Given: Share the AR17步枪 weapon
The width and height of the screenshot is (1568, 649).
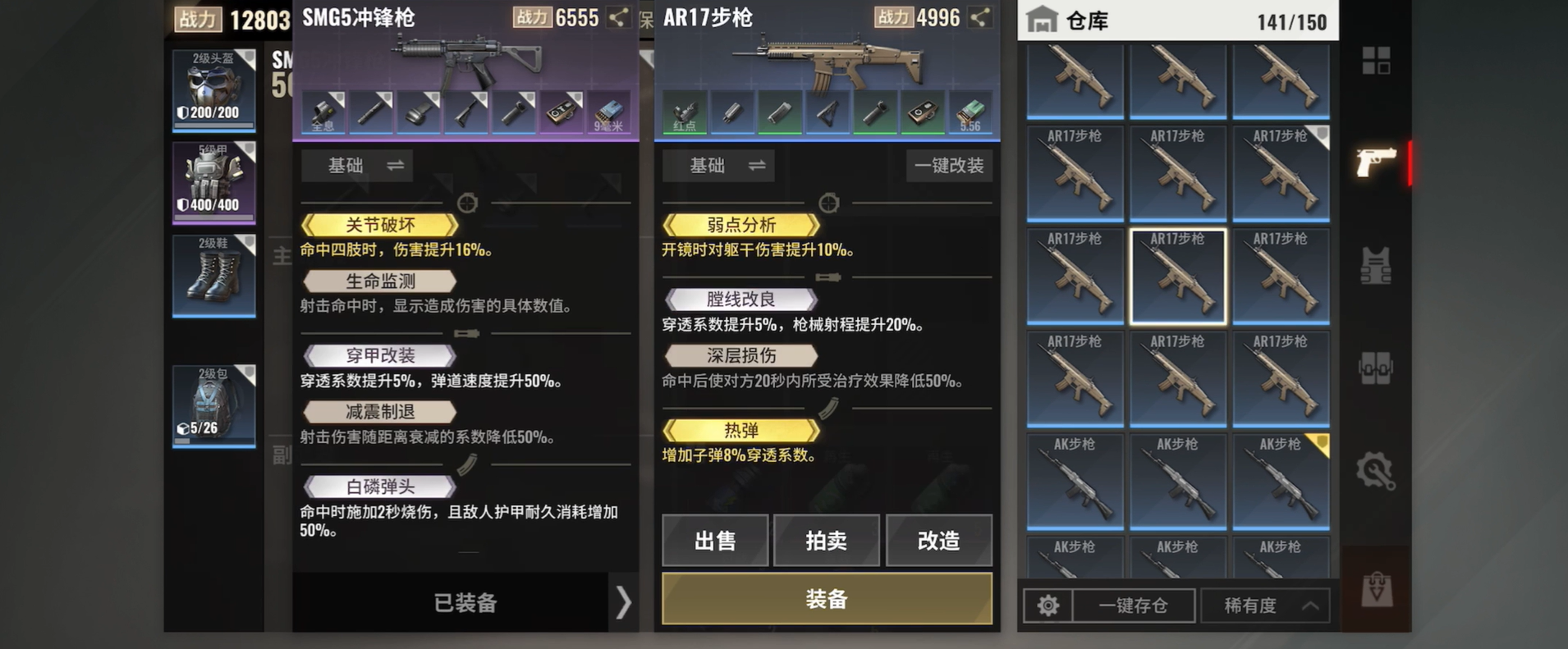Looking at the screenshot, I should [979, 17].
